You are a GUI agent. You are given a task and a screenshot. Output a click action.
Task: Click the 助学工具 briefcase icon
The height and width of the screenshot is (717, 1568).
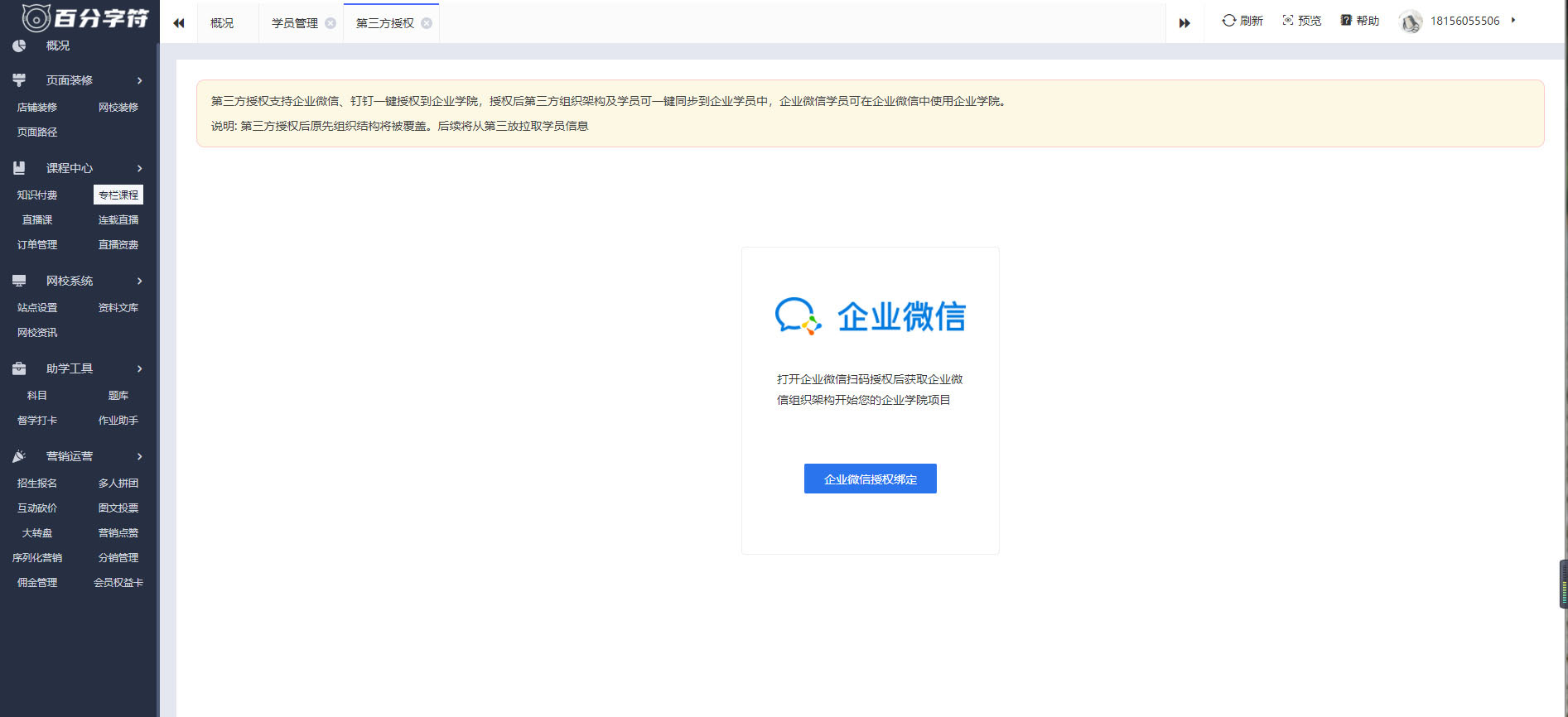tap(19, 368)
